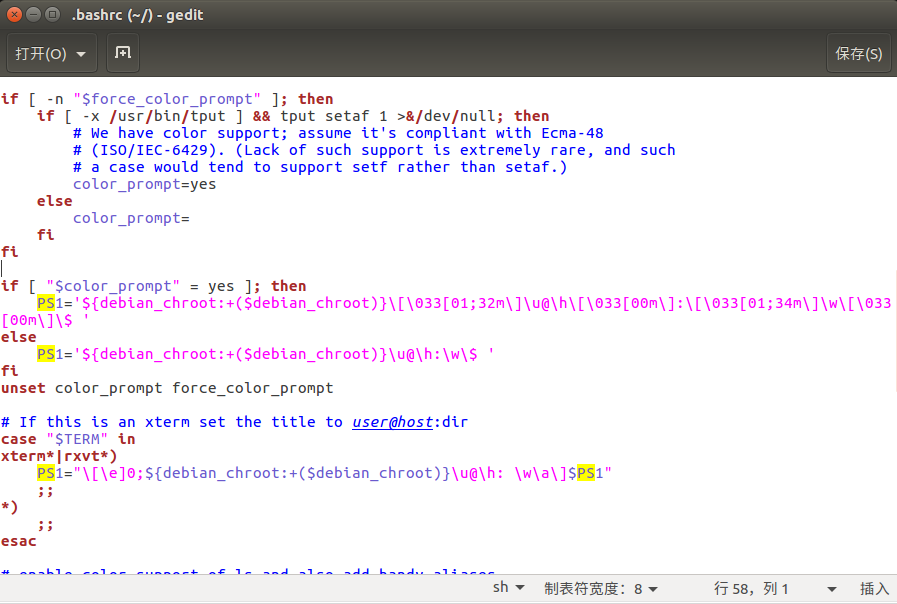897x604 pixels.
Task: Click the vertical scrollbar on the right edge
Action: (894, 332)
